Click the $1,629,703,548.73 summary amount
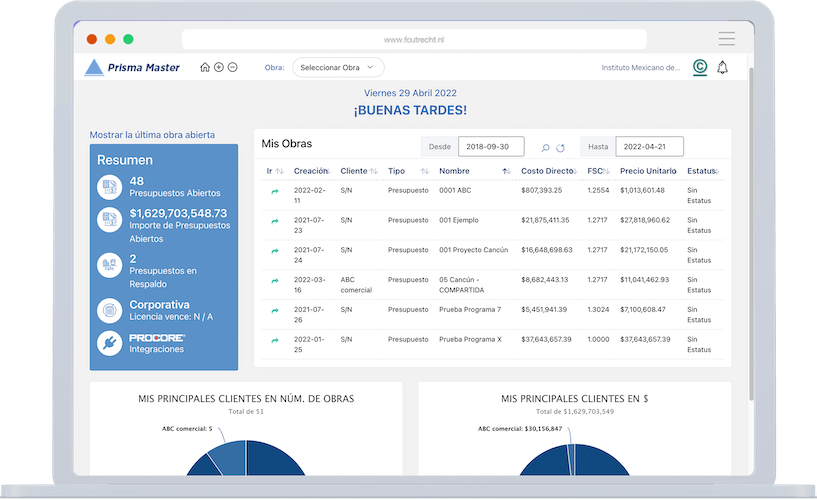 178,213
